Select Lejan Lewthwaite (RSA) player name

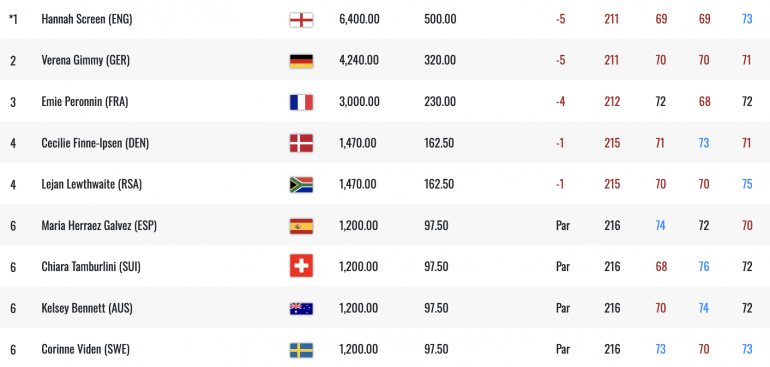92,184
